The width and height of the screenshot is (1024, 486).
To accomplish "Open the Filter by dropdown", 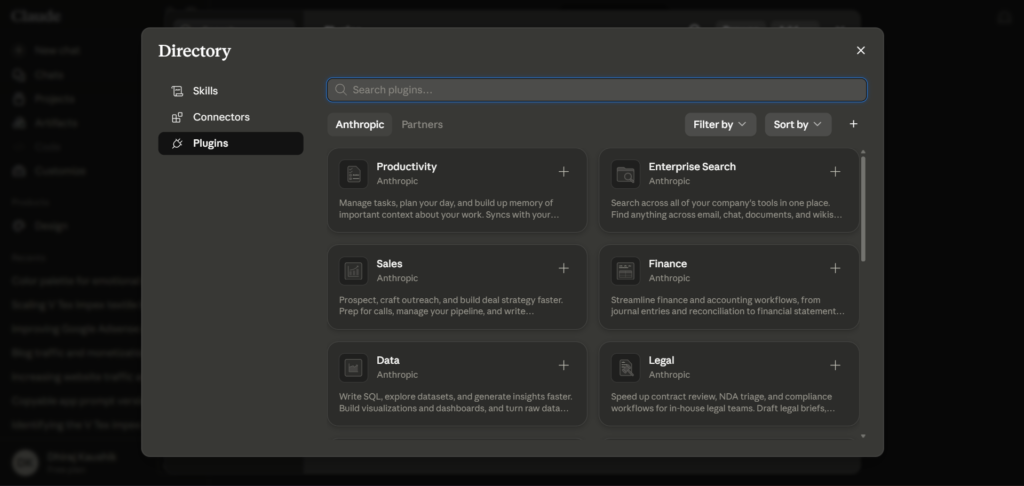I will click(x=720, y=124).
